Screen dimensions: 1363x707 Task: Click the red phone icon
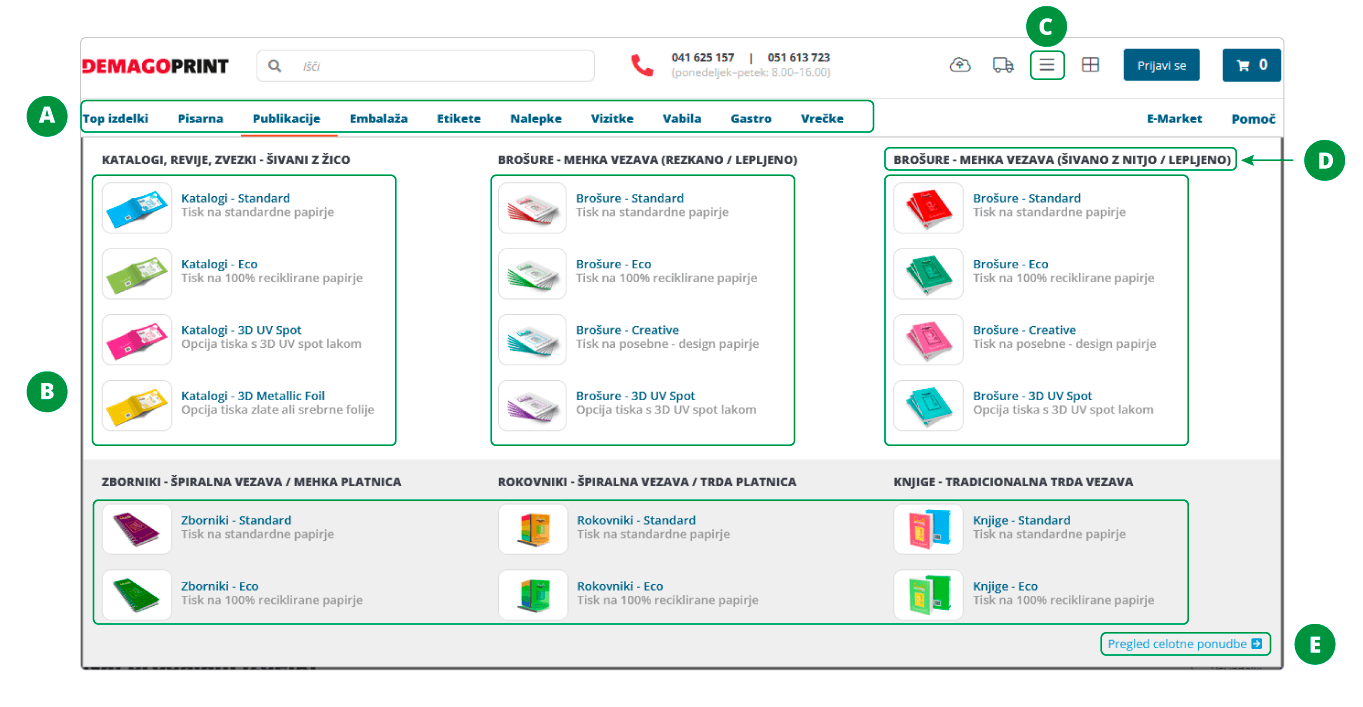641,65
